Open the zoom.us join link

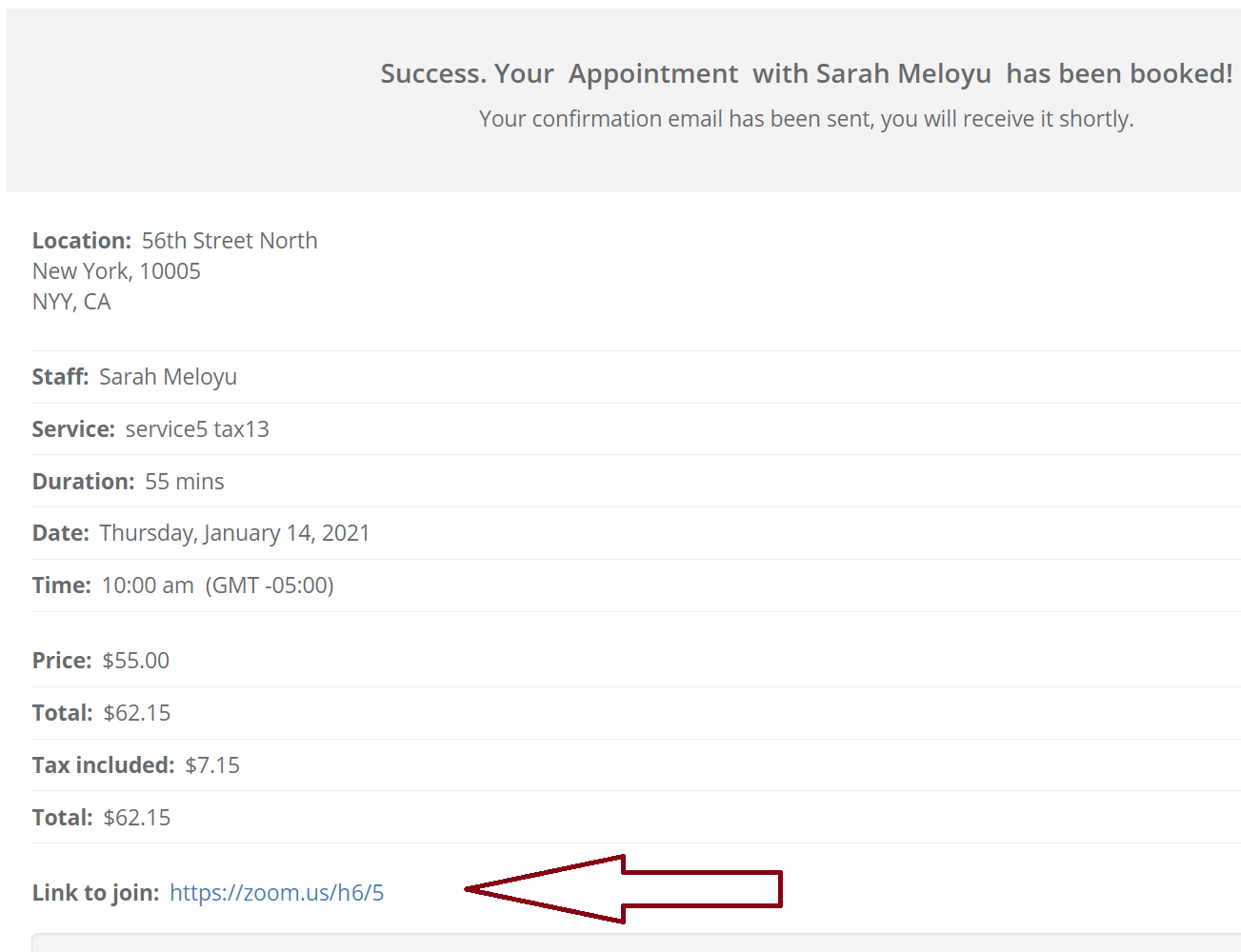[276, 893]
